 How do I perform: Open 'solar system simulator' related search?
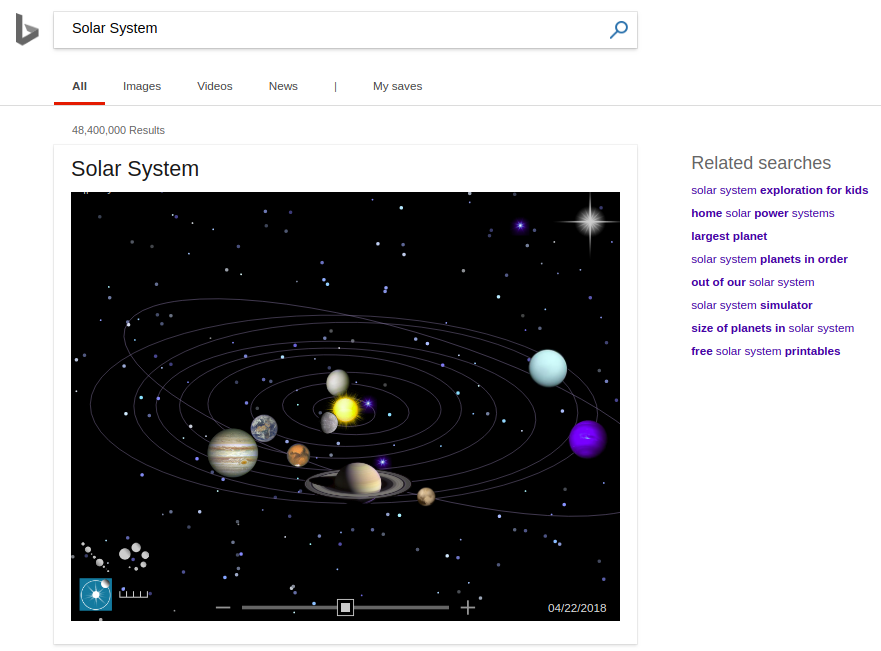pos(752,305)
